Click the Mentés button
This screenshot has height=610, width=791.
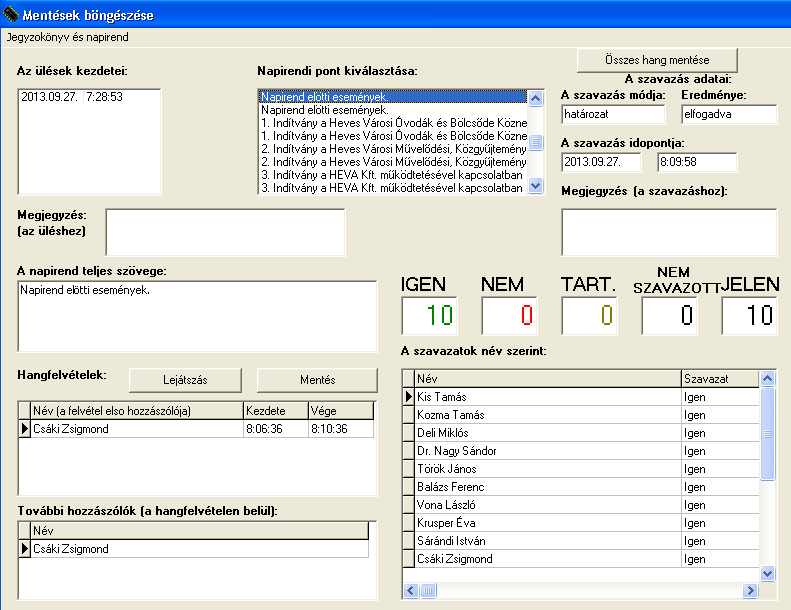(317, 380)
